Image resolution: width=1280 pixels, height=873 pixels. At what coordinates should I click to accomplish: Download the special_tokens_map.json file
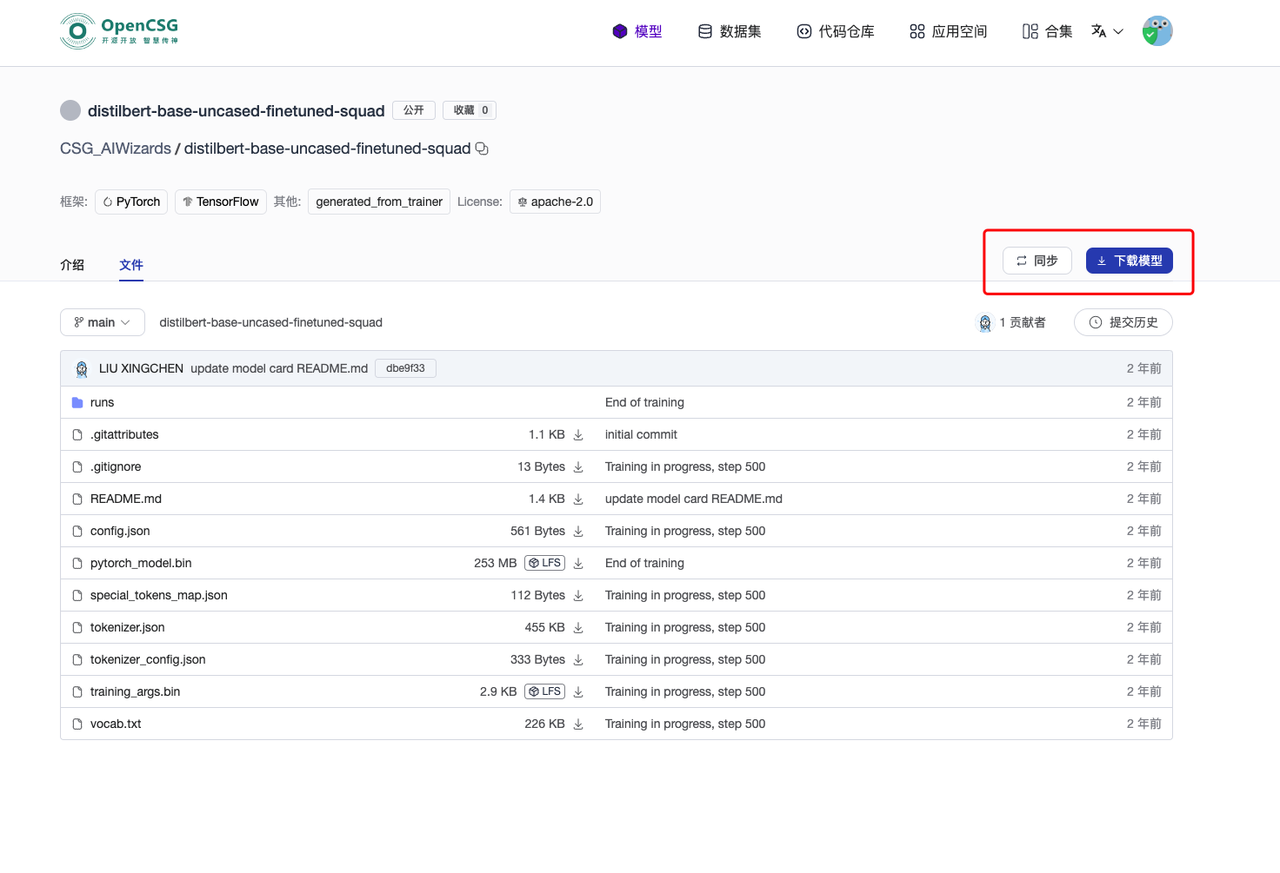tap(578, 595)
